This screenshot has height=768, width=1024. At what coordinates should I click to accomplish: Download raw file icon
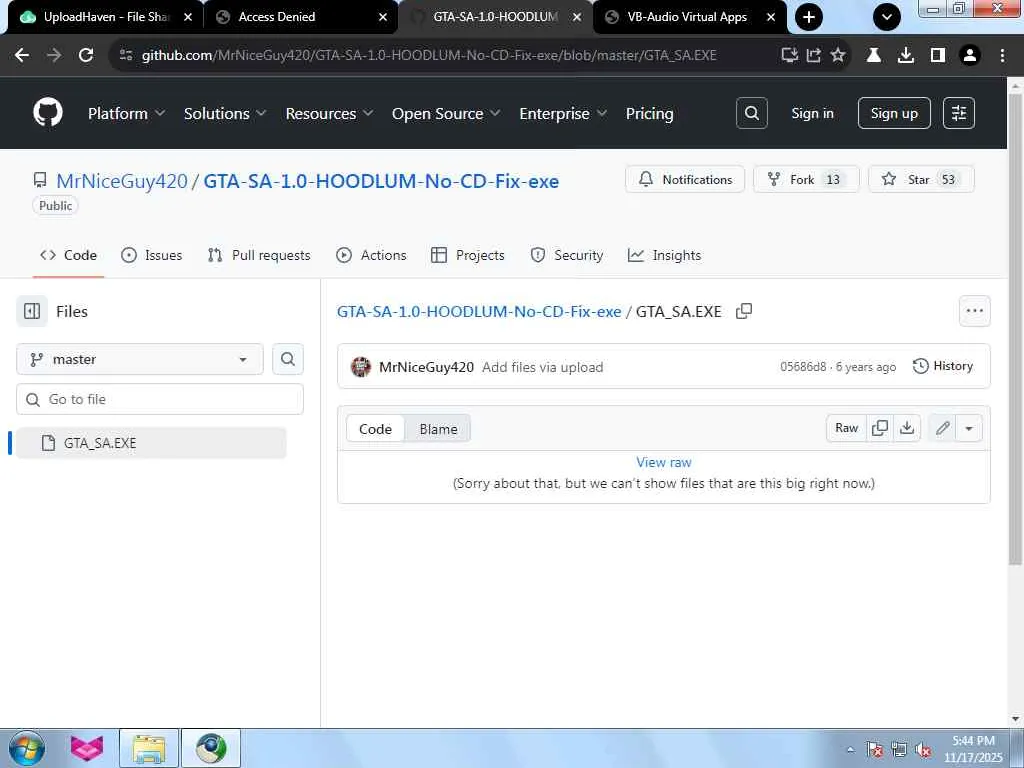[x=907, y=428]
